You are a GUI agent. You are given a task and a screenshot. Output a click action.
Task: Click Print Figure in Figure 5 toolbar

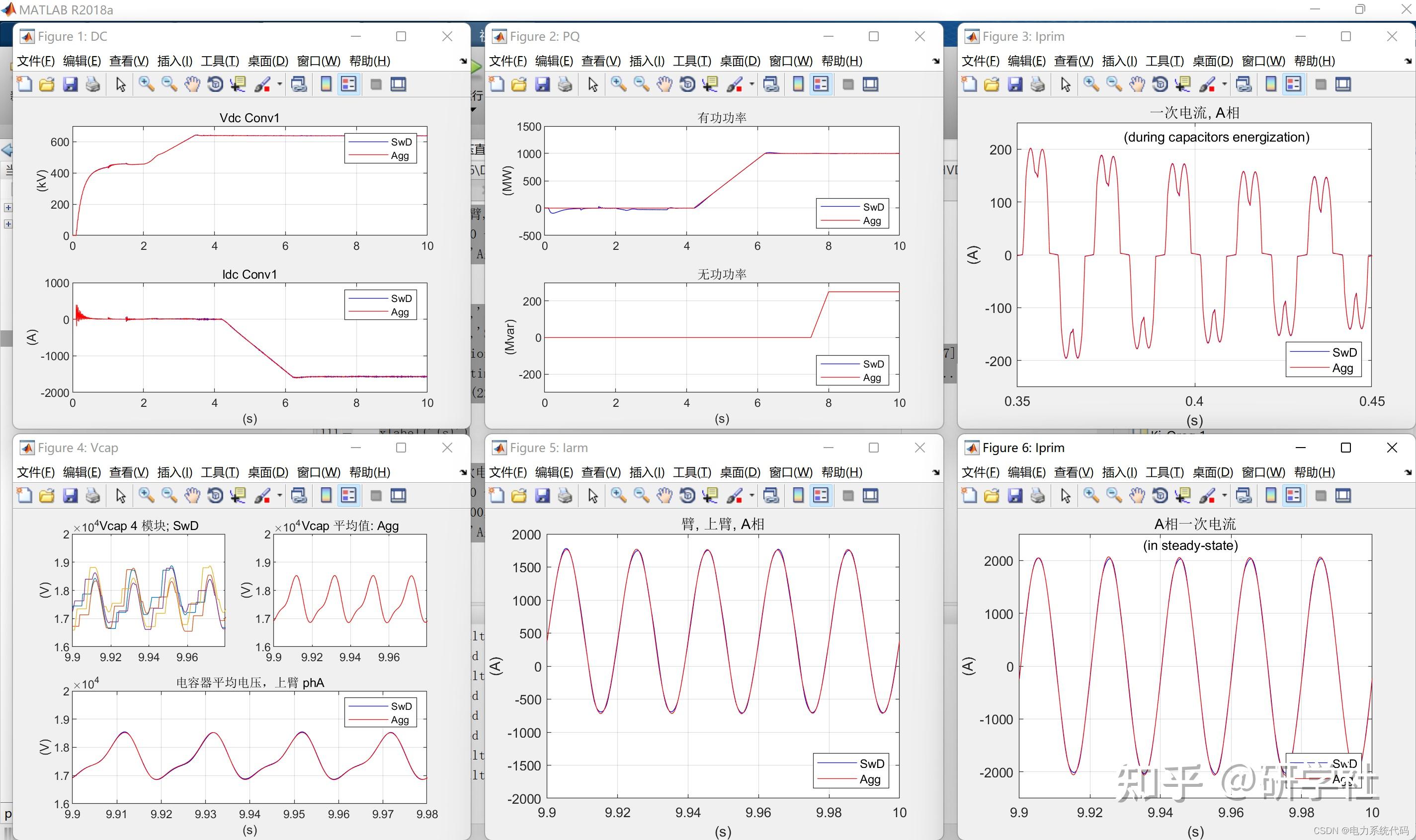coord(565,495)
